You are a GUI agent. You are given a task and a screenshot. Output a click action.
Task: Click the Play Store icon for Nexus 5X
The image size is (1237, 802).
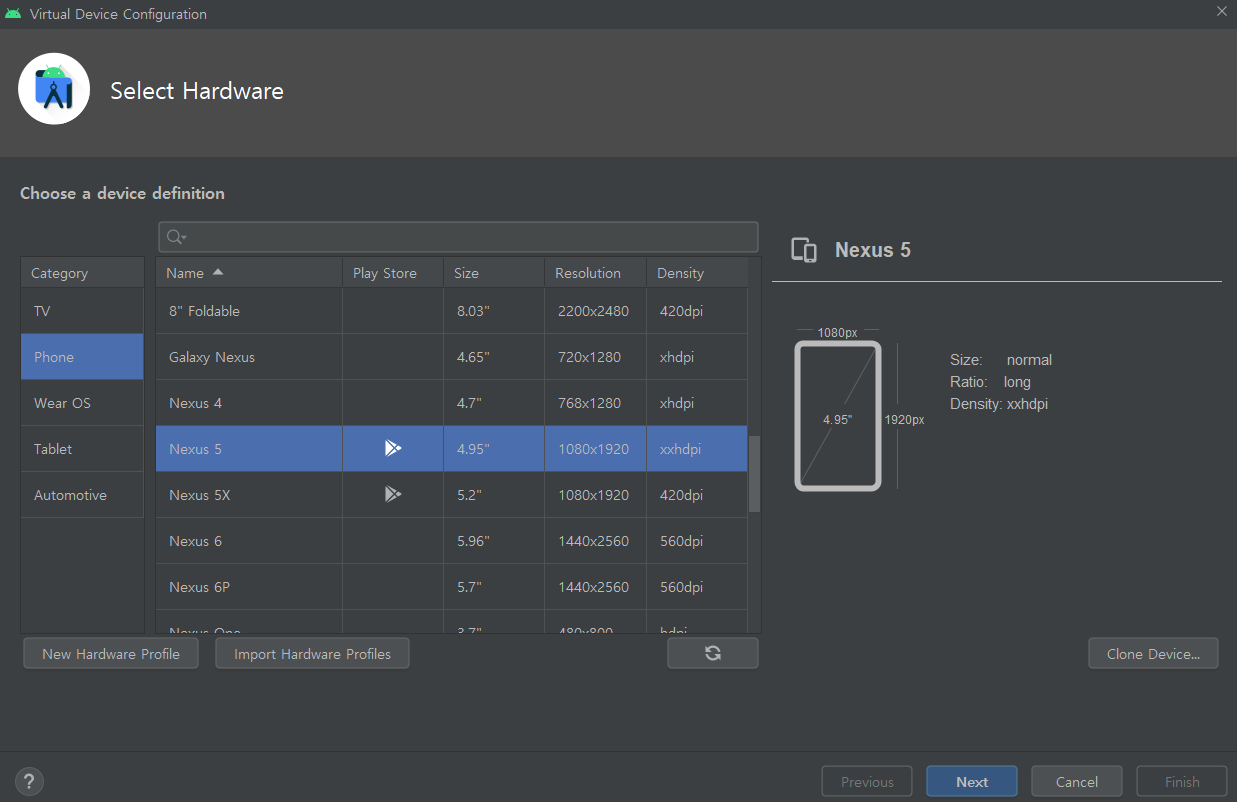[393, 495]
